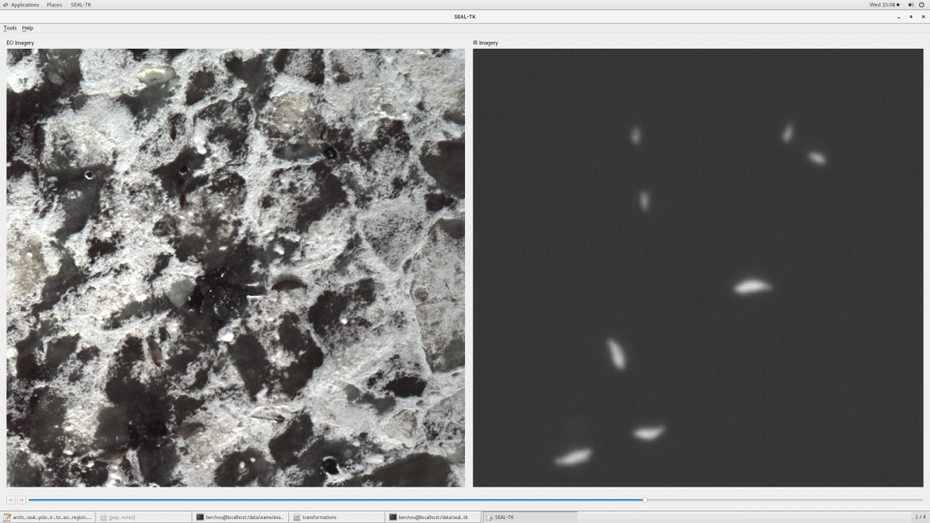Open the volume icon in system tray
This screenshot has height=523, width=930.
[x=910, y=5]
